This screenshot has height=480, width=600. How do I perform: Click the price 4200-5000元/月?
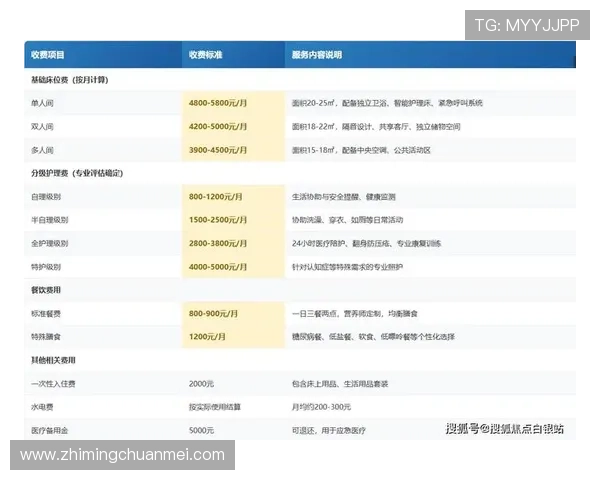pos(218,127)
